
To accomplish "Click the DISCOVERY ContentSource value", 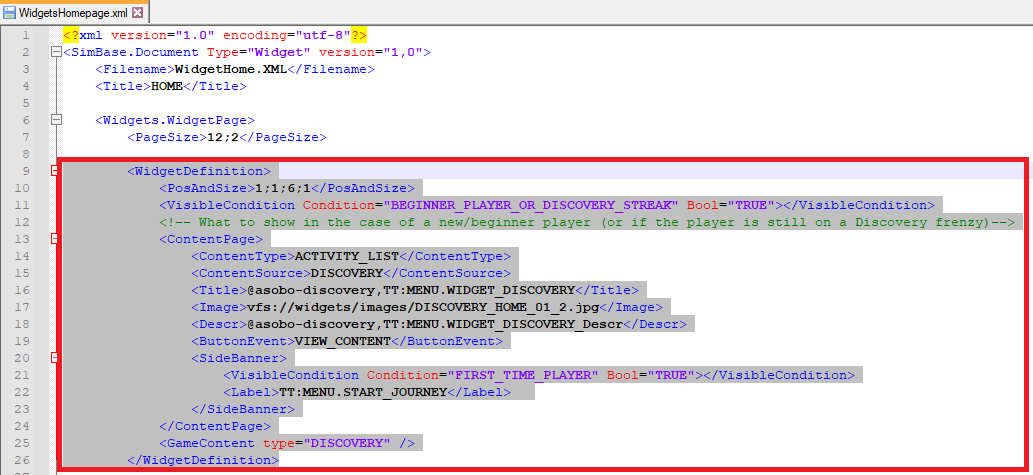I will [346, 273].
